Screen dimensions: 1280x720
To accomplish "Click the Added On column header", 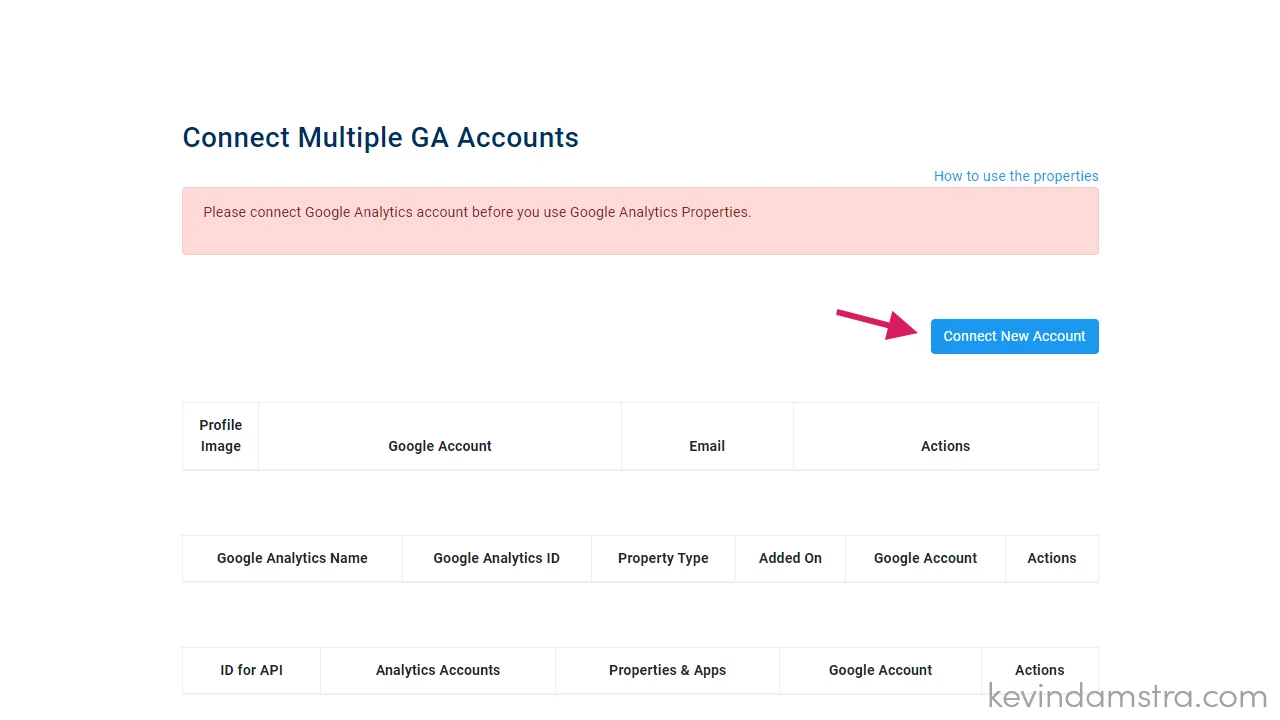I will (x=790, y=558).
